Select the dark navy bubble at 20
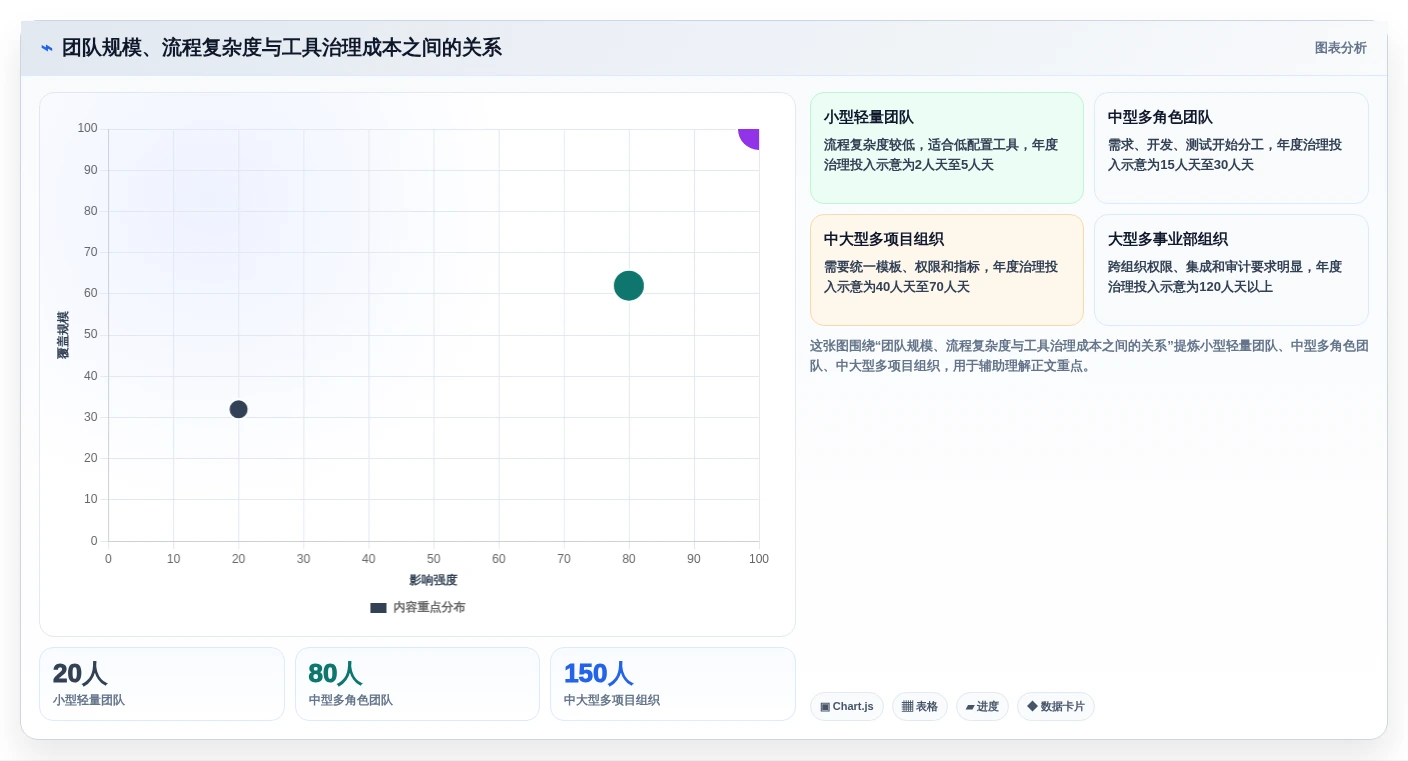Screen dimensions: 1408x761 point(238,409)
